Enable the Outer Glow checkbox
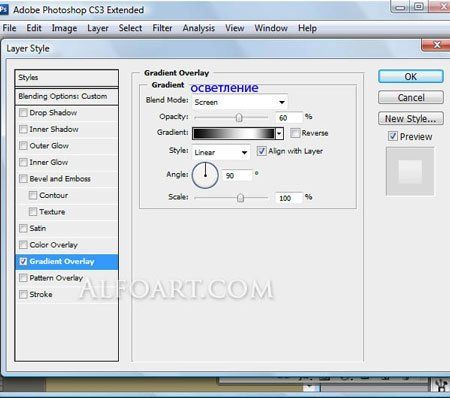Image resolution: width=450 pixels, height=398 pixels. point(23,146)
